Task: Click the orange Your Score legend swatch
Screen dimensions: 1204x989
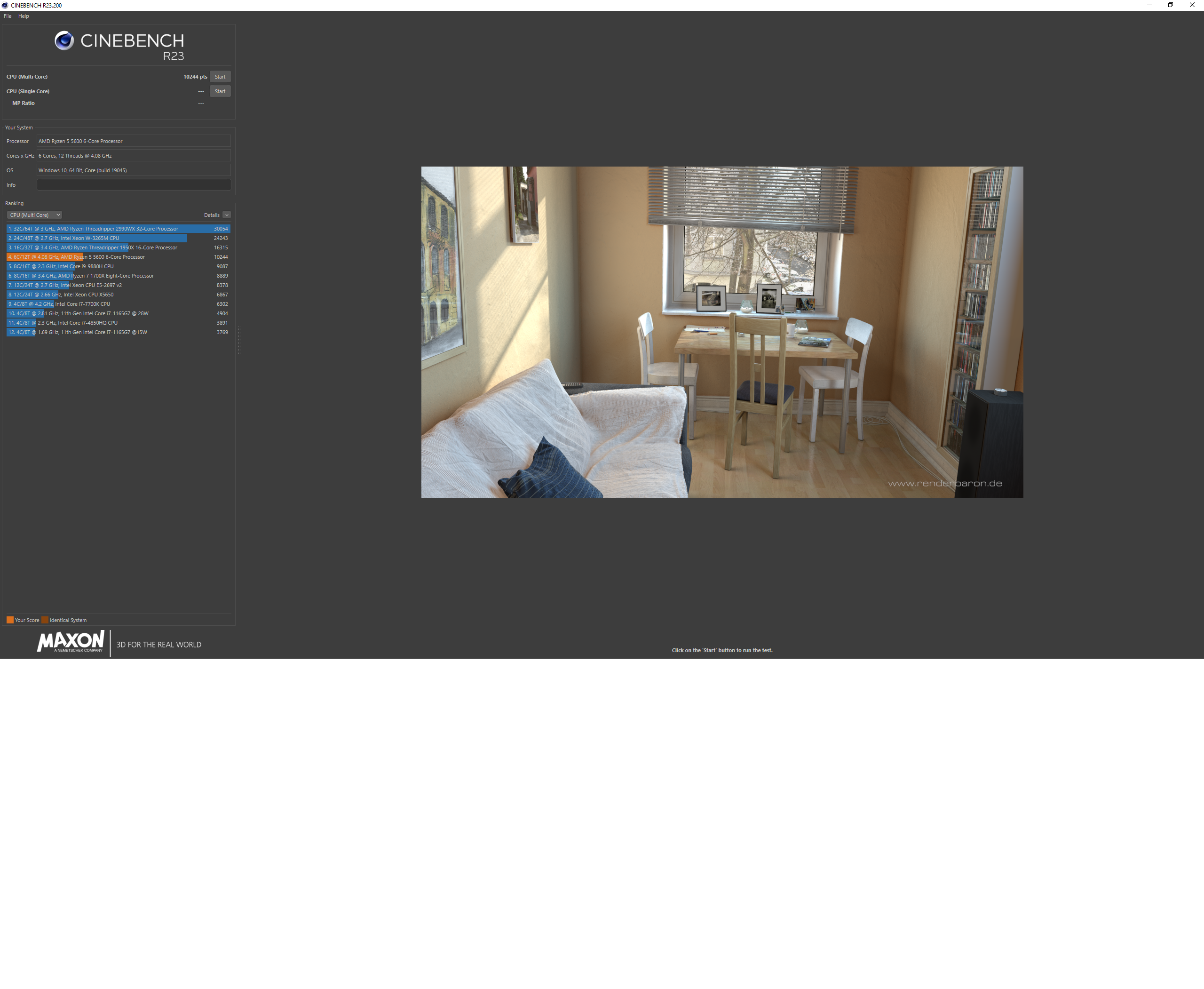Action: (10, 620)
